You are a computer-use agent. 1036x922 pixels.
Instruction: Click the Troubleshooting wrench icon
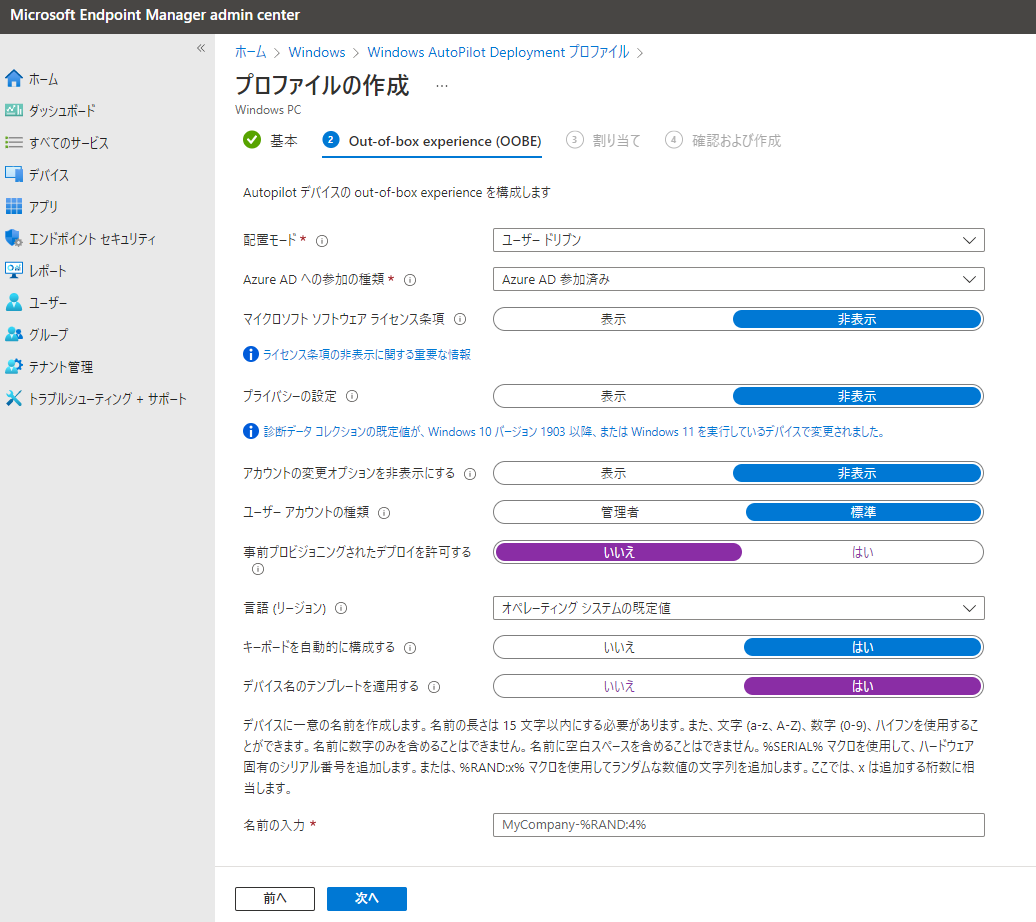click(x=14, y=398)
